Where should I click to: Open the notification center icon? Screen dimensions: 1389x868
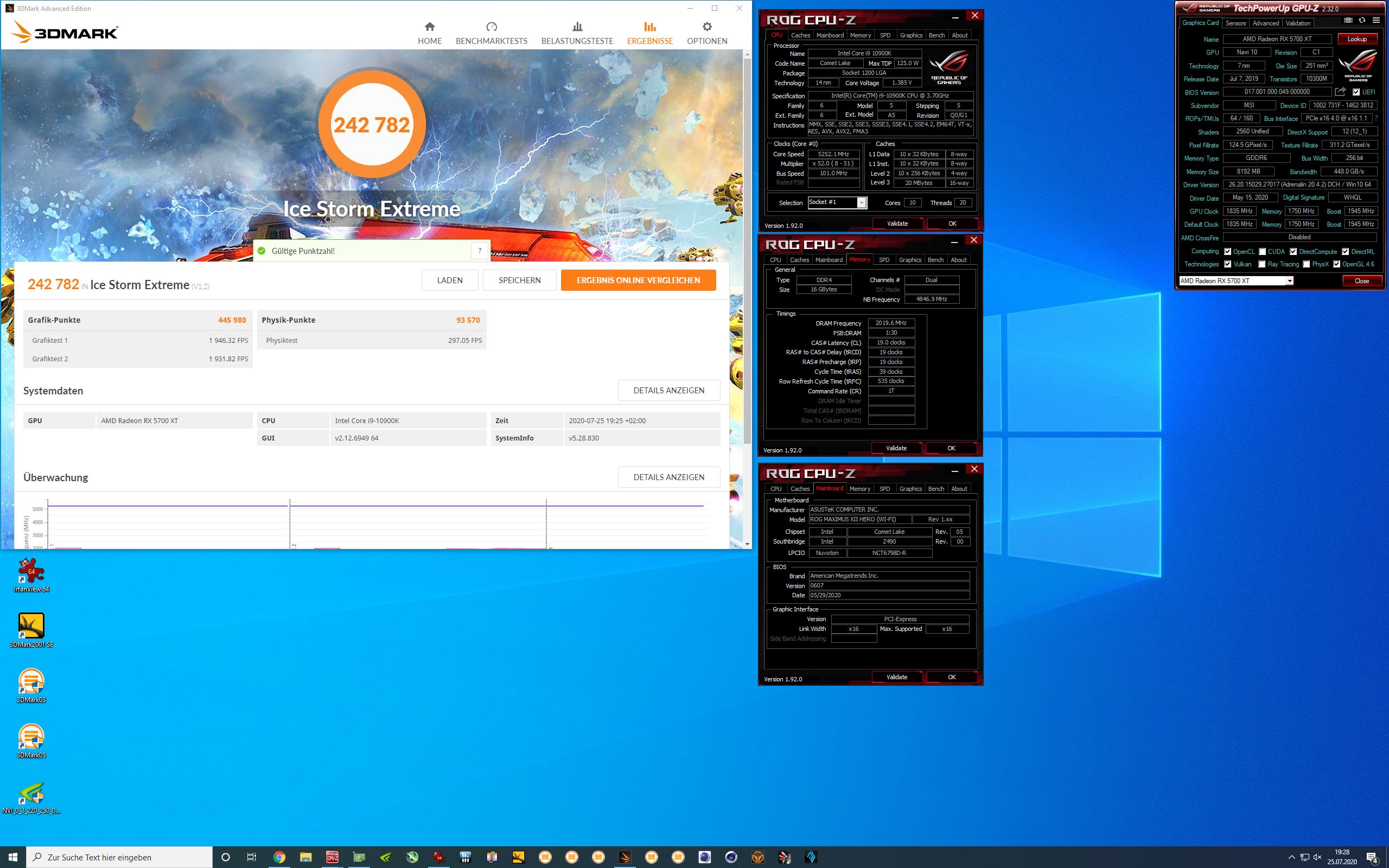tap(1372, 858)
